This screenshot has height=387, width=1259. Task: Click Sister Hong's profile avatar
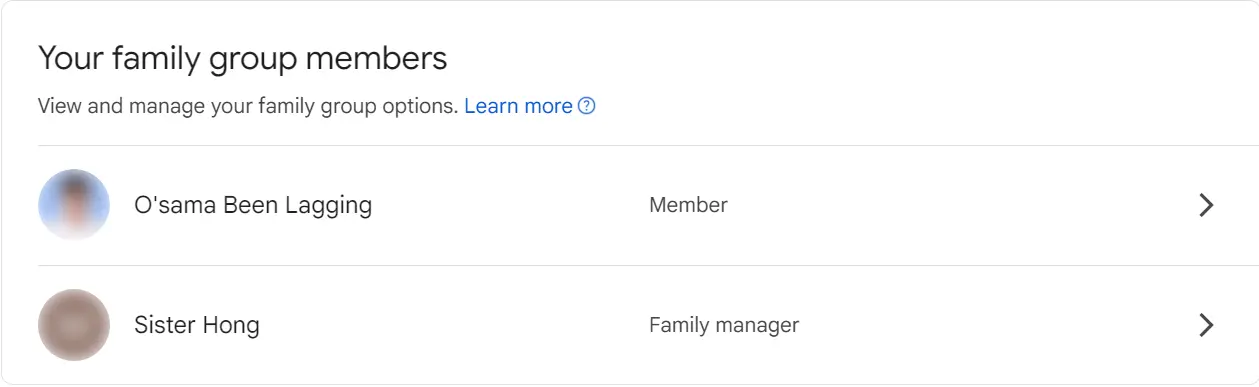point(74,325)
